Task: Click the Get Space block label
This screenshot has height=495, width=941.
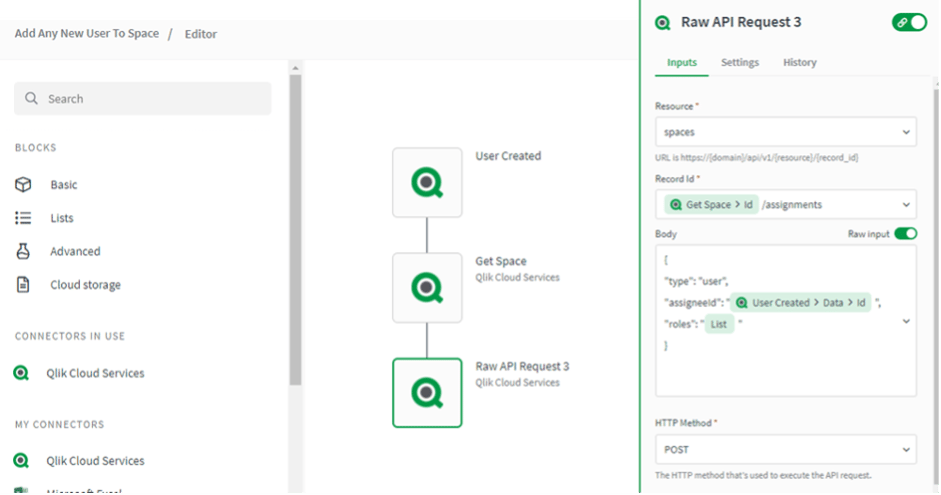Action: (501, 261)
